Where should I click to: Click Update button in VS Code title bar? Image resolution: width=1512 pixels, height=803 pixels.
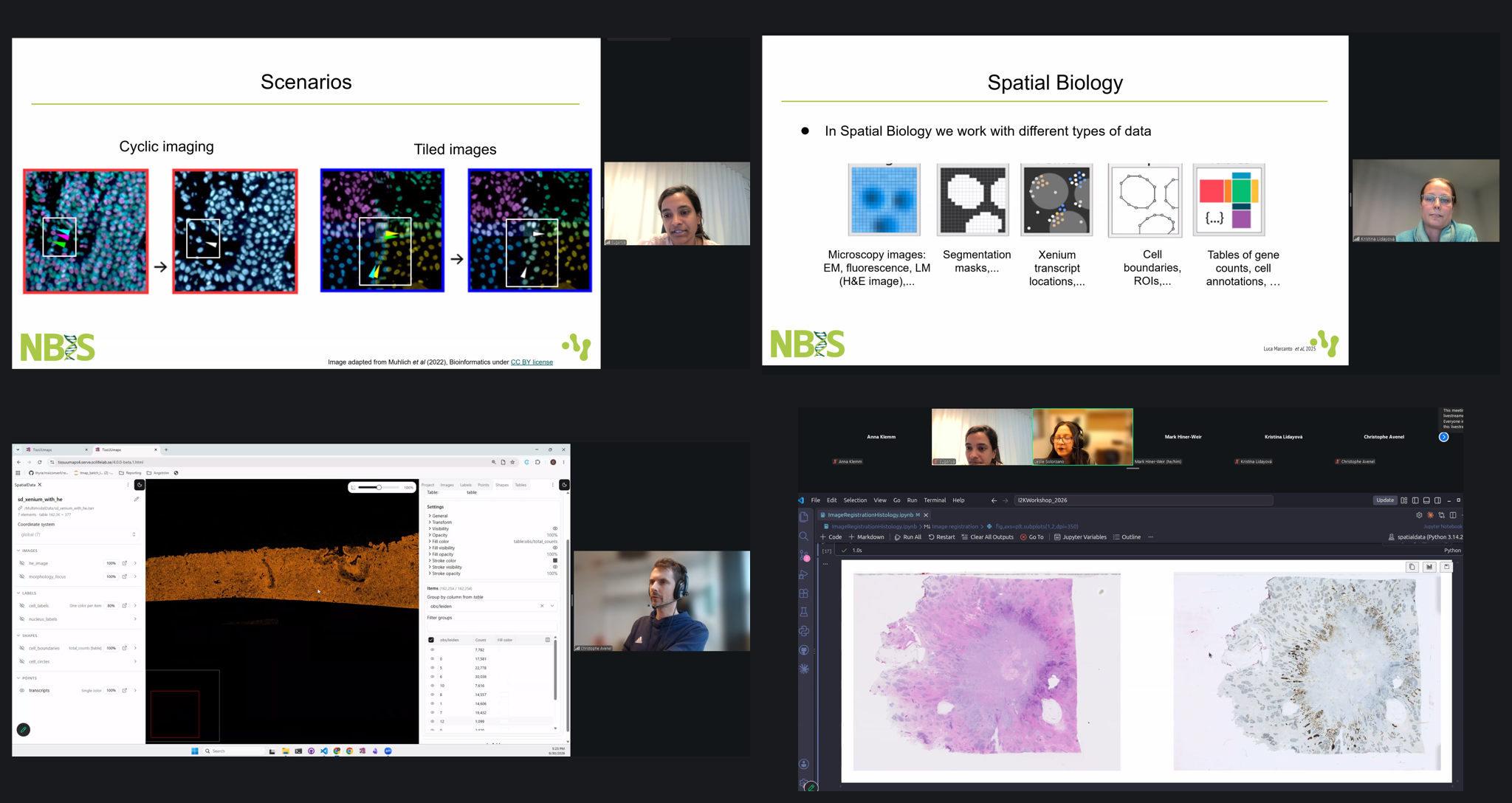(x=1385, y=500)
